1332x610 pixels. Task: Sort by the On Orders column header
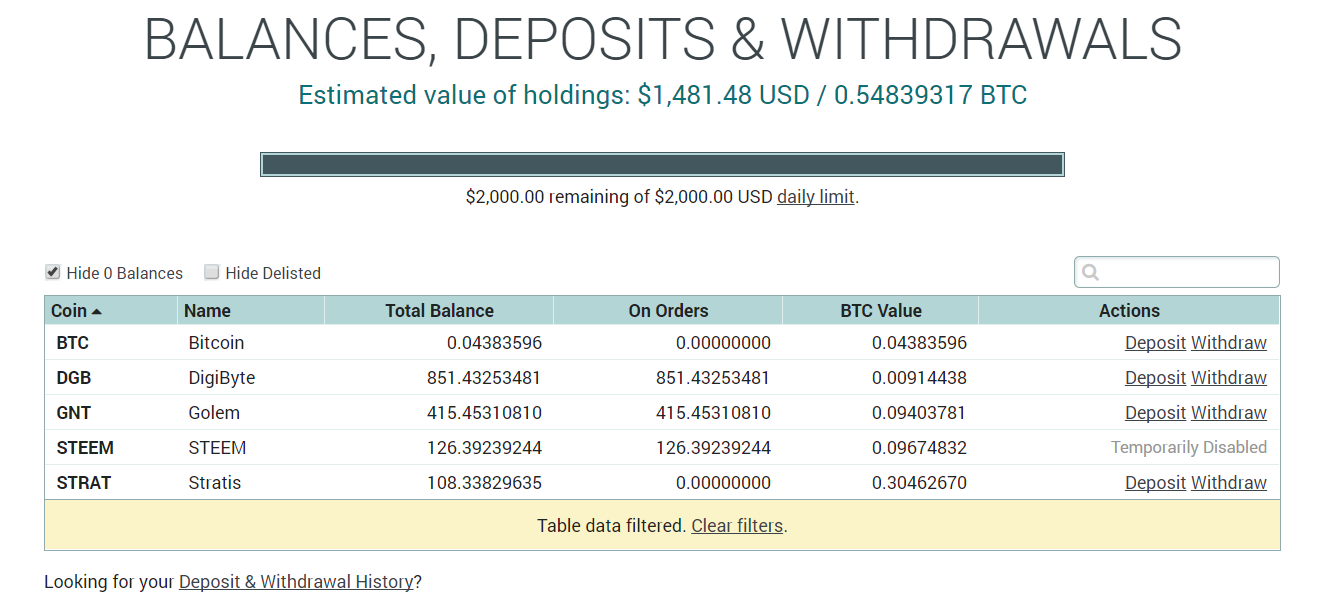tap(668, 310)
